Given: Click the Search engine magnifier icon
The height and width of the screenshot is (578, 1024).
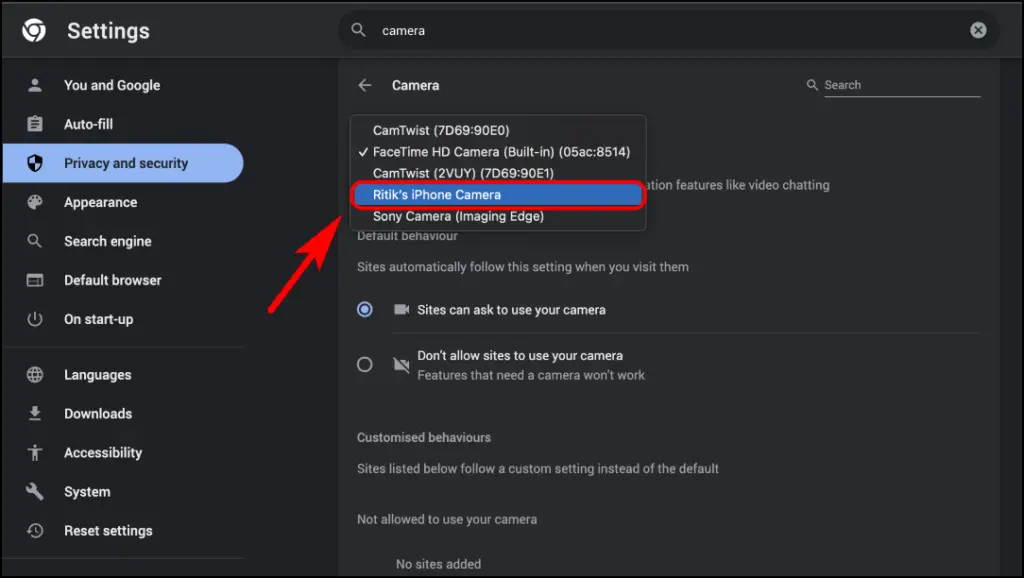Looking at the screenshot, I should (x=35, y=241).
